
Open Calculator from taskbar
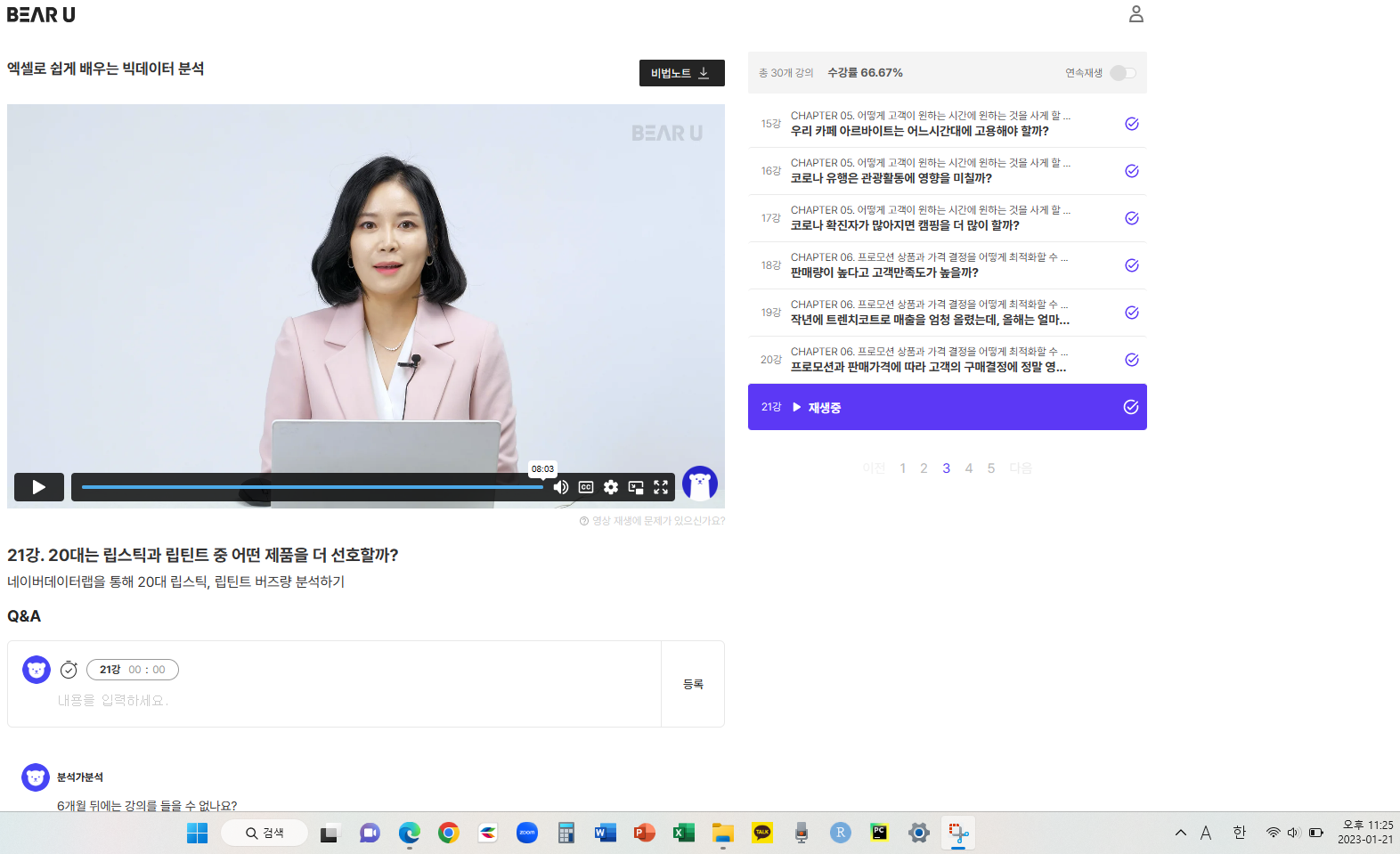(x=566, y=834)
